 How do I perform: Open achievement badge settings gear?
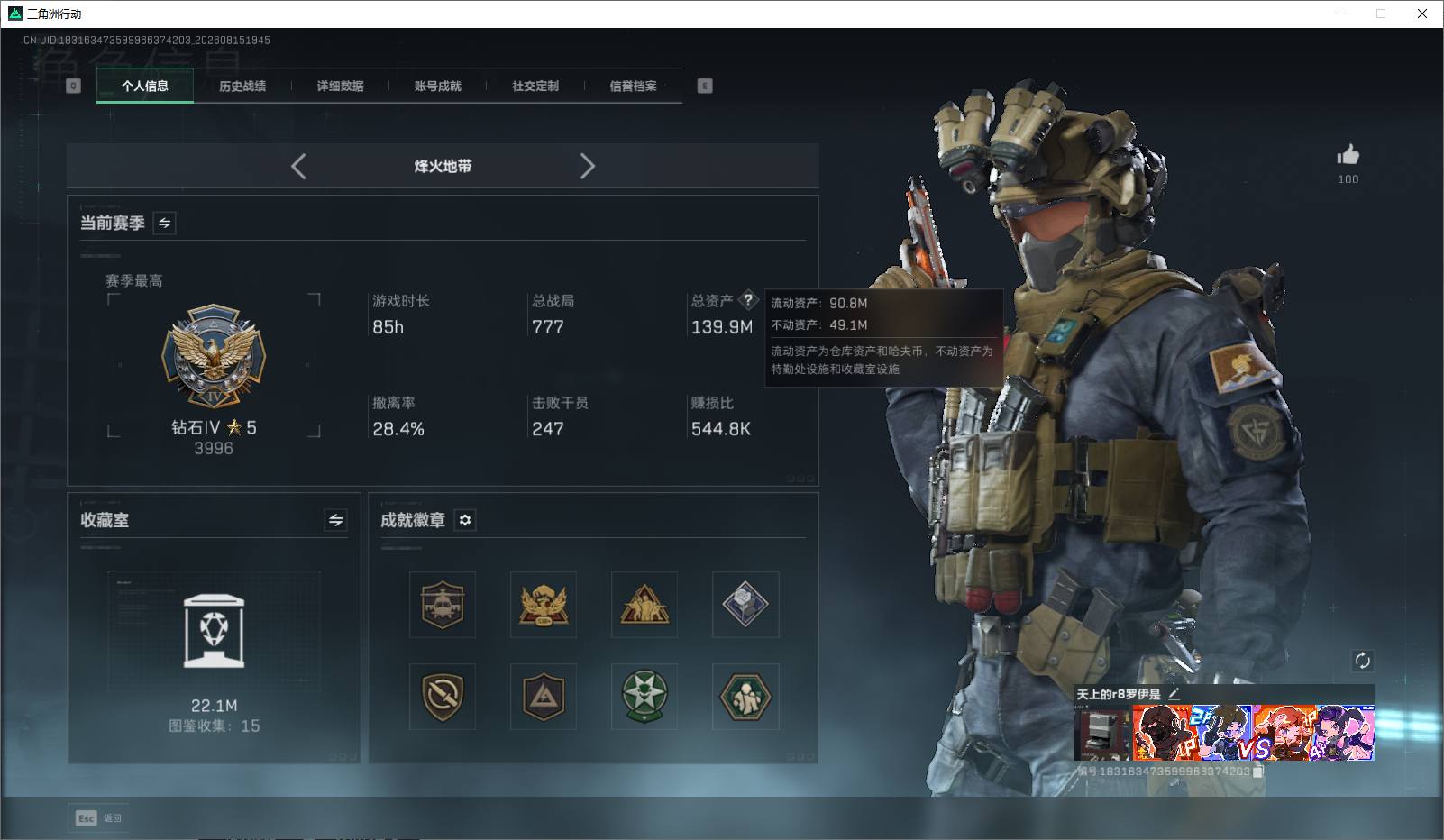coord(465,520)
